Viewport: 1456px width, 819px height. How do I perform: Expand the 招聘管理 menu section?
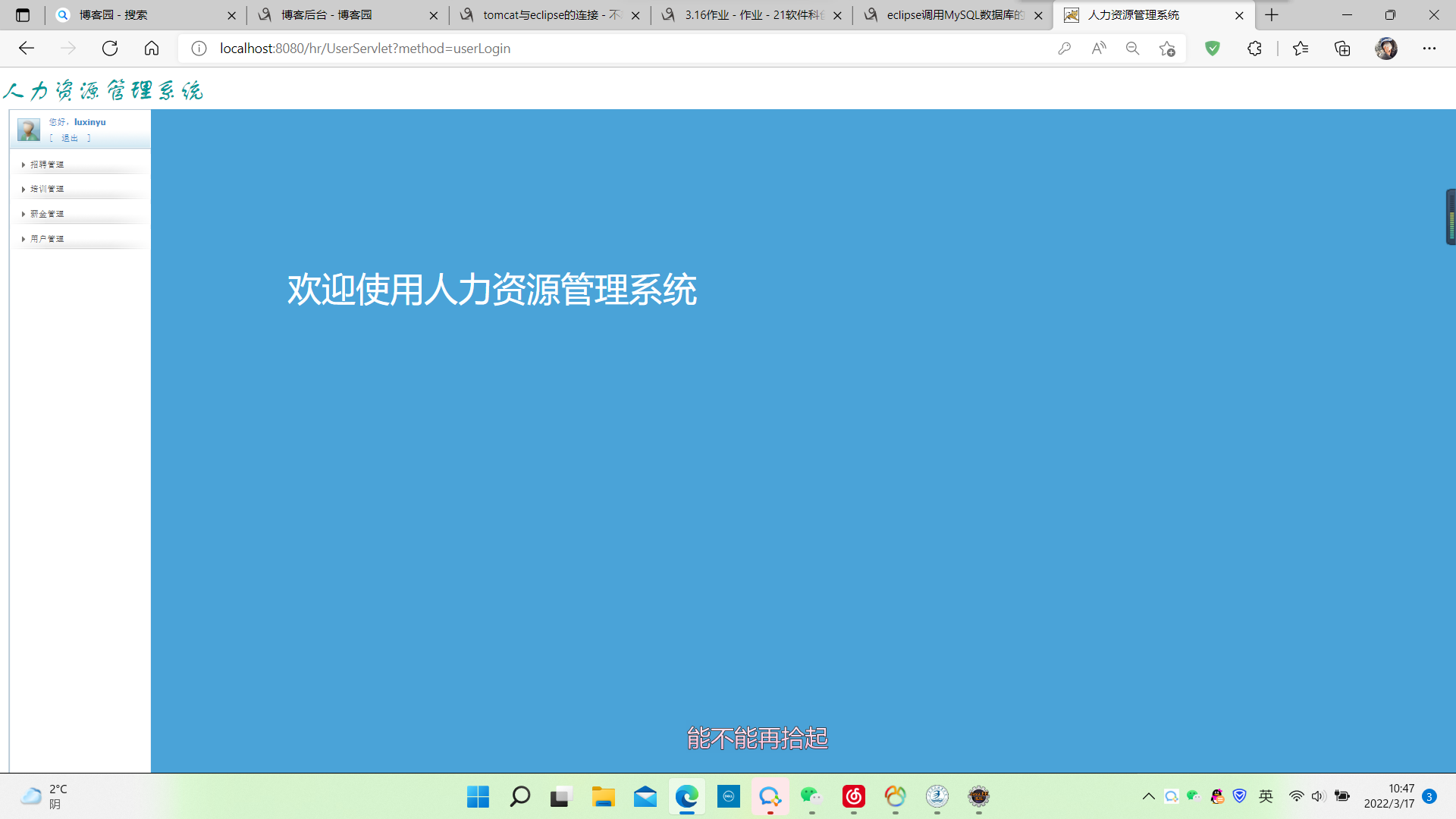click(x=47, y=165)
